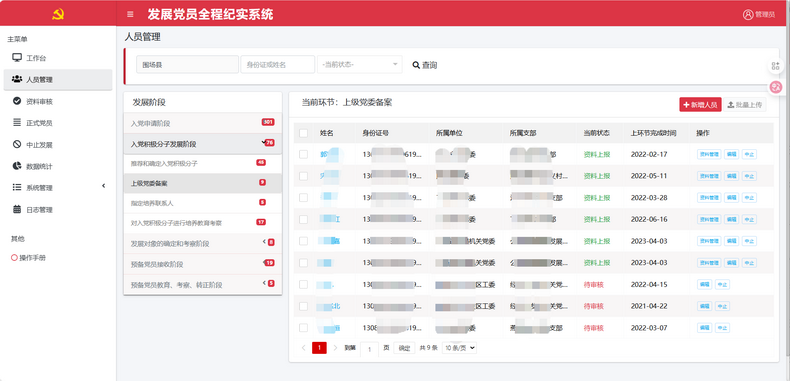The image size is (790, 381).
Task: Select 对入党积极分子进行培养教育考察 step
Action: 203,223
